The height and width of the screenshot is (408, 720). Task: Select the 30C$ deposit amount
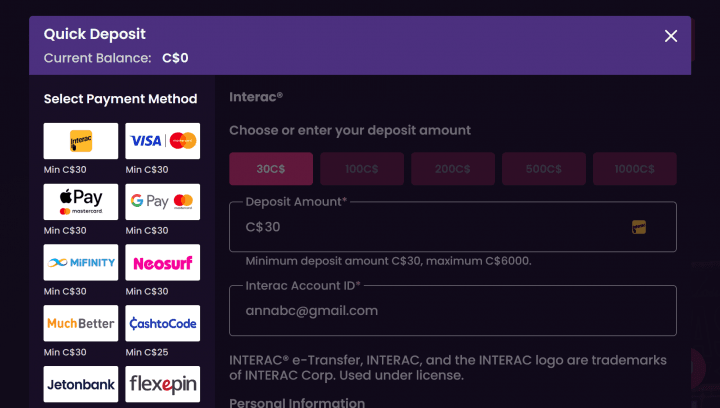(271, 169)
